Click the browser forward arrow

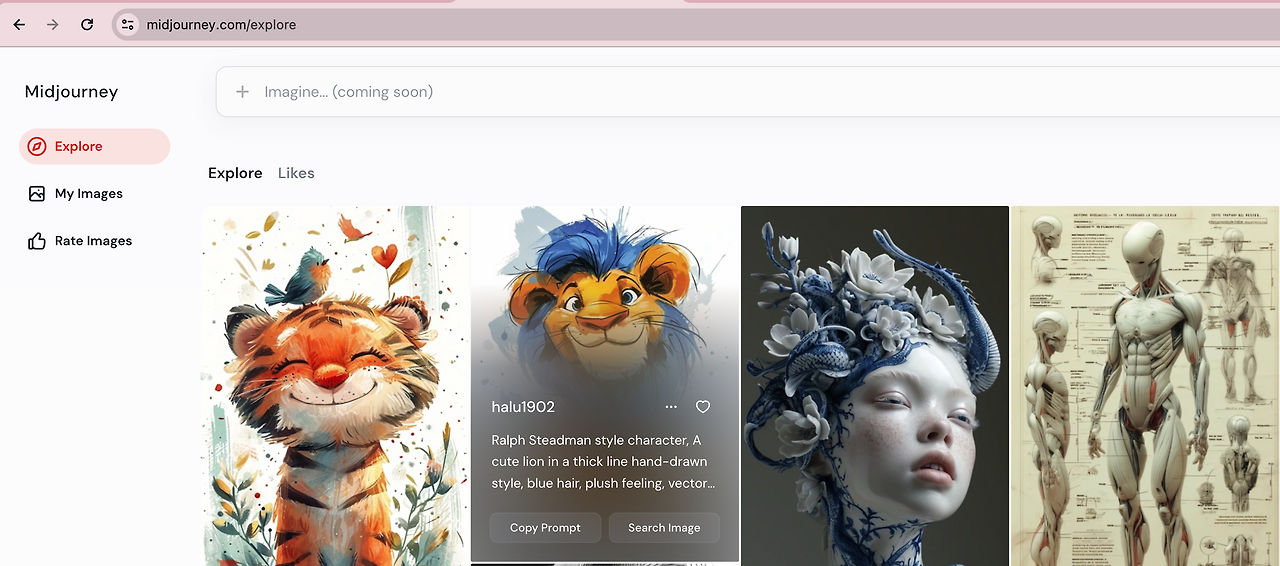pos(53,25)
